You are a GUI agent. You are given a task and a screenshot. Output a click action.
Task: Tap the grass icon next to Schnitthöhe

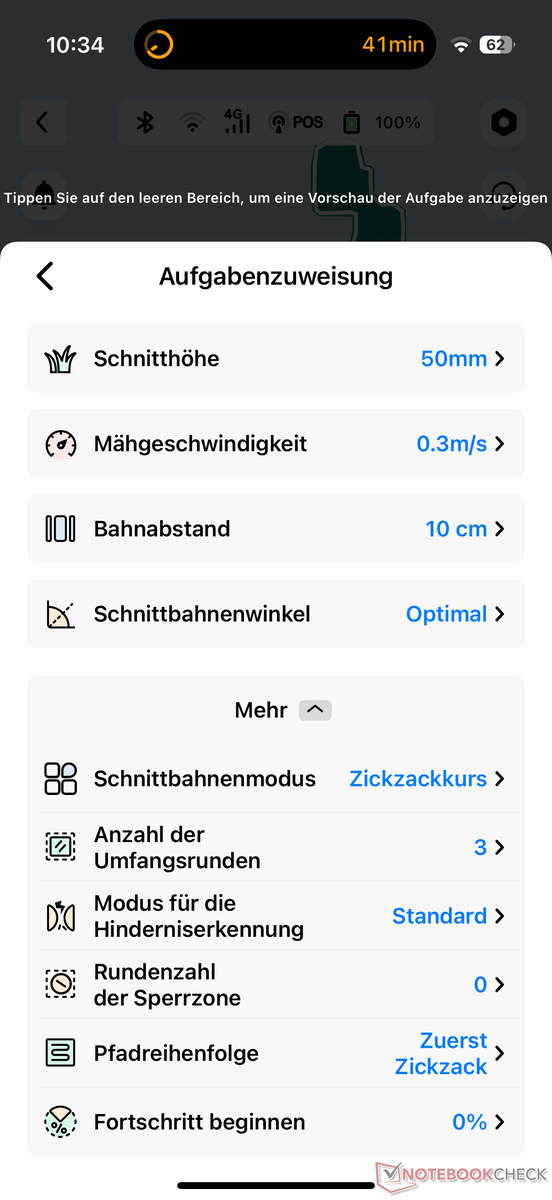61,359
